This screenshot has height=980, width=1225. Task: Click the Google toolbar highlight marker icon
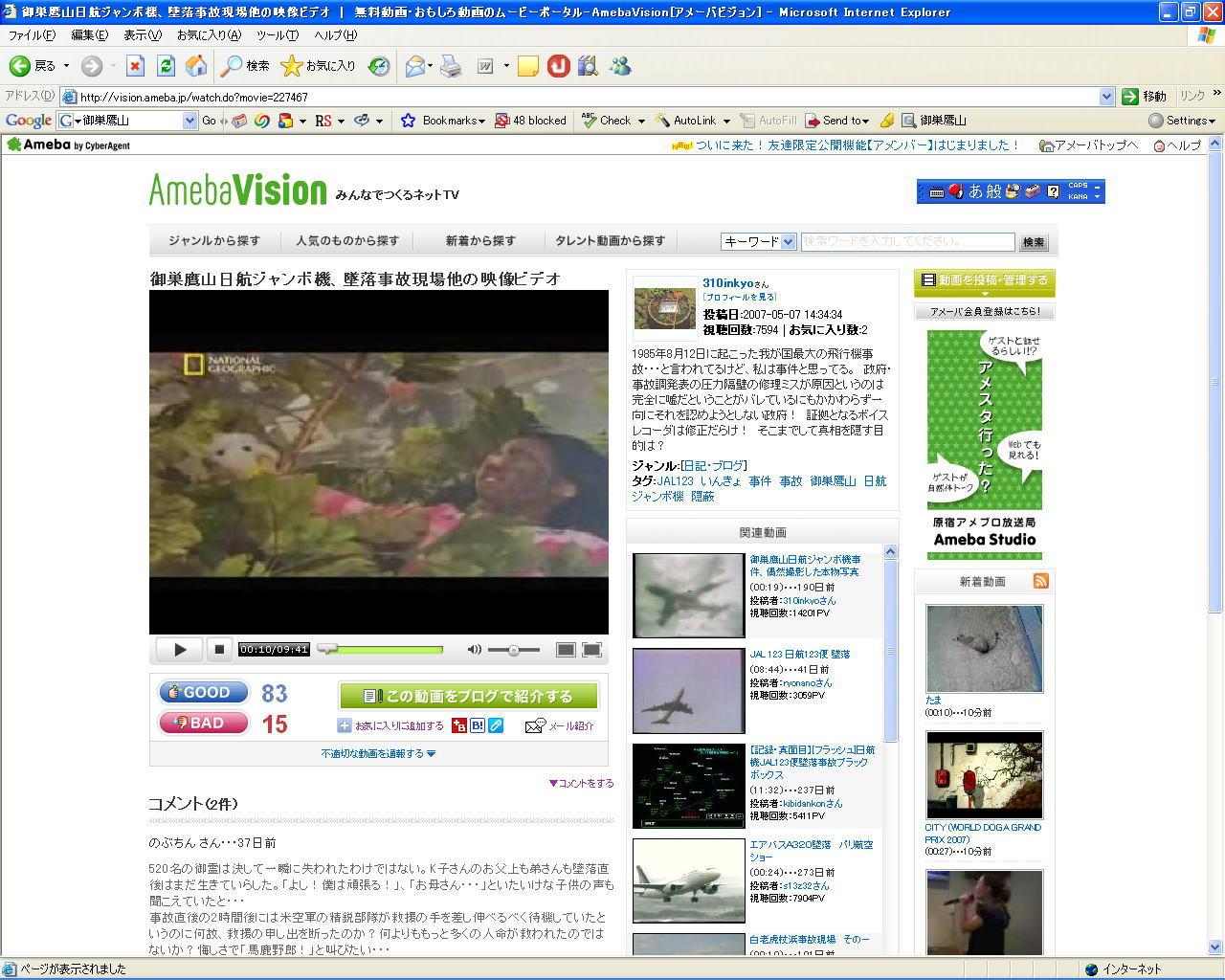tap(886, 121)
